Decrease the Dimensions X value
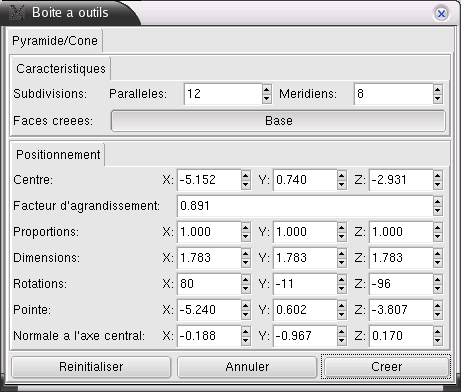 click(x=246, y=263)
